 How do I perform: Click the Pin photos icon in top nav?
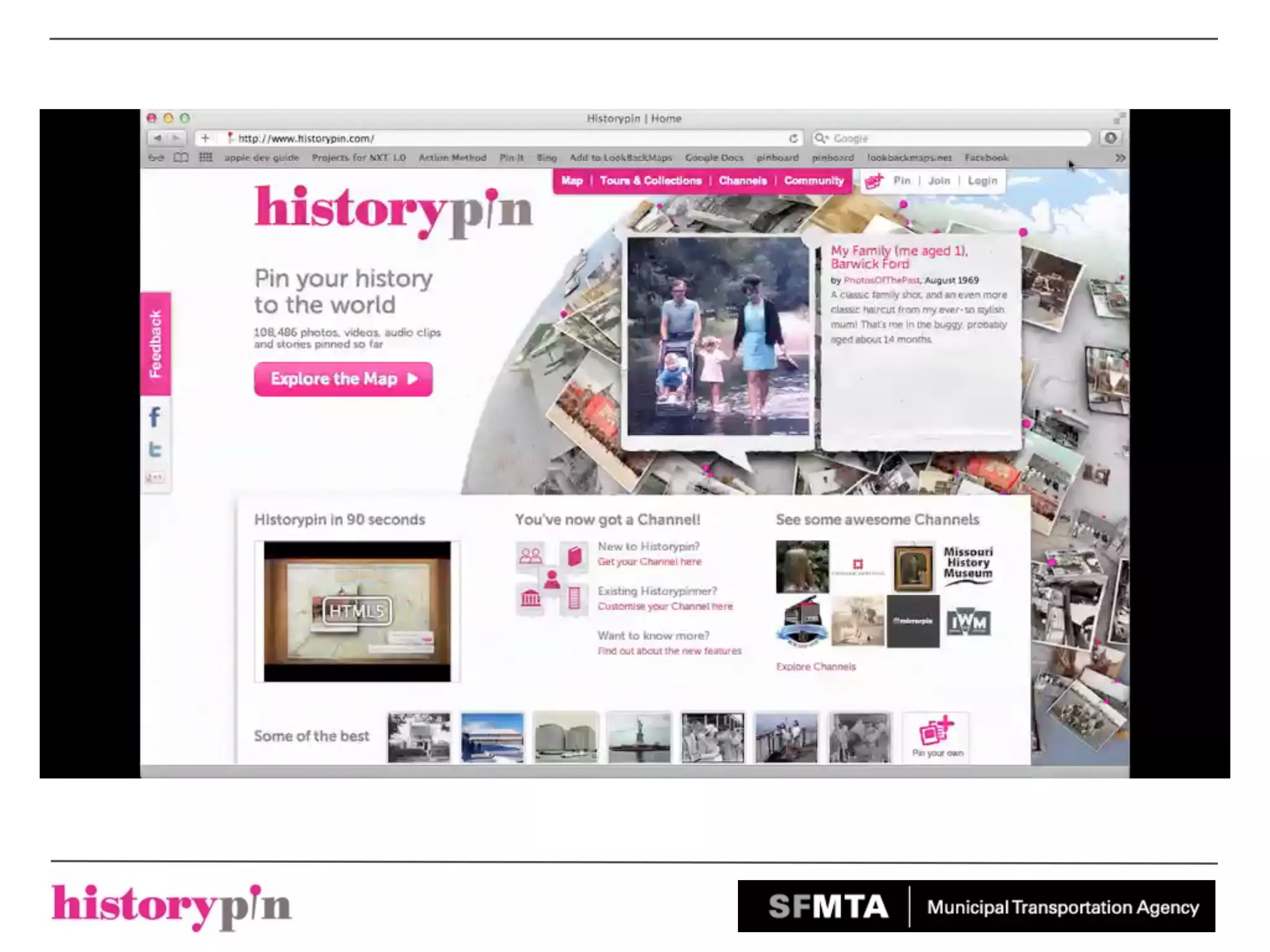click(874, 181)
